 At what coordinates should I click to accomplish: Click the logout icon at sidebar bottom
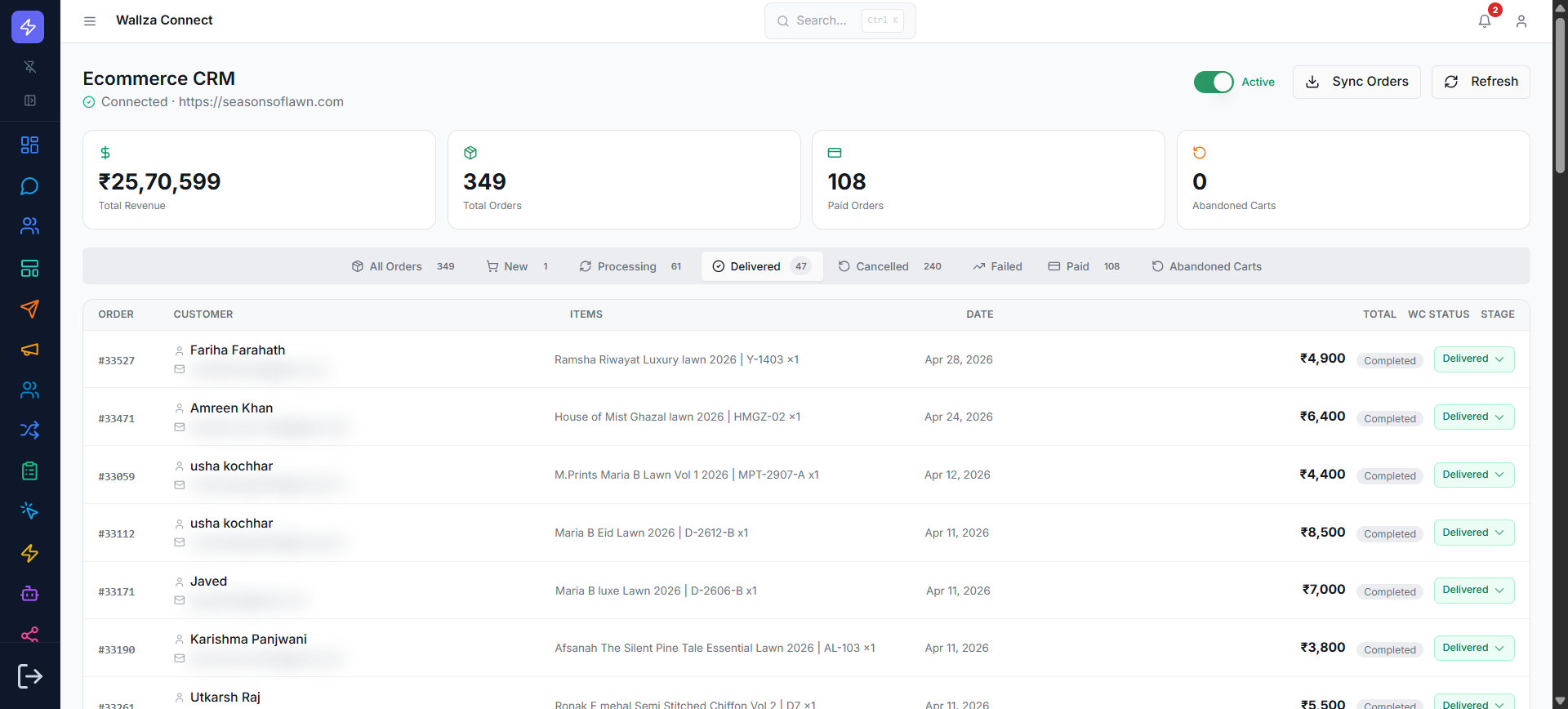pos(29,676)
